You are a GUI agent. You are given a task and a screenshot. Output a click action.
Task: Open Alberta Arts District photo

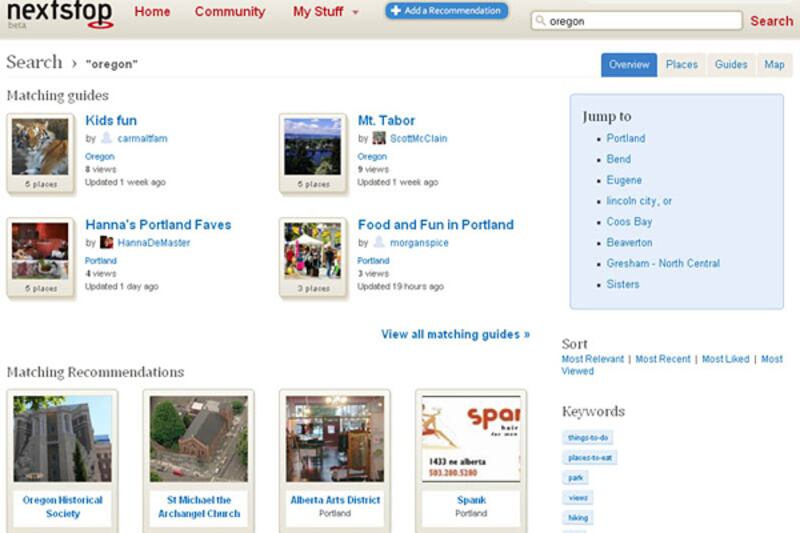335,439
